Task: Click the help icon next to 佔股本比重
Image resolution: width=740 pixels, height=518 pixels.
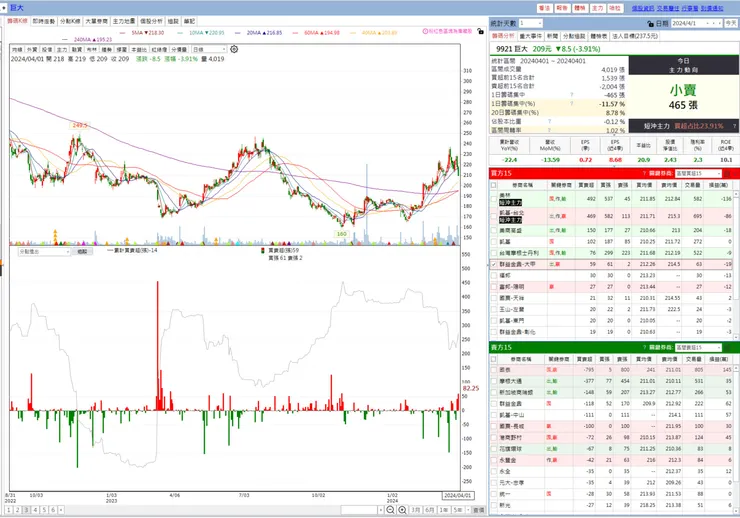Action: [549, 121]
